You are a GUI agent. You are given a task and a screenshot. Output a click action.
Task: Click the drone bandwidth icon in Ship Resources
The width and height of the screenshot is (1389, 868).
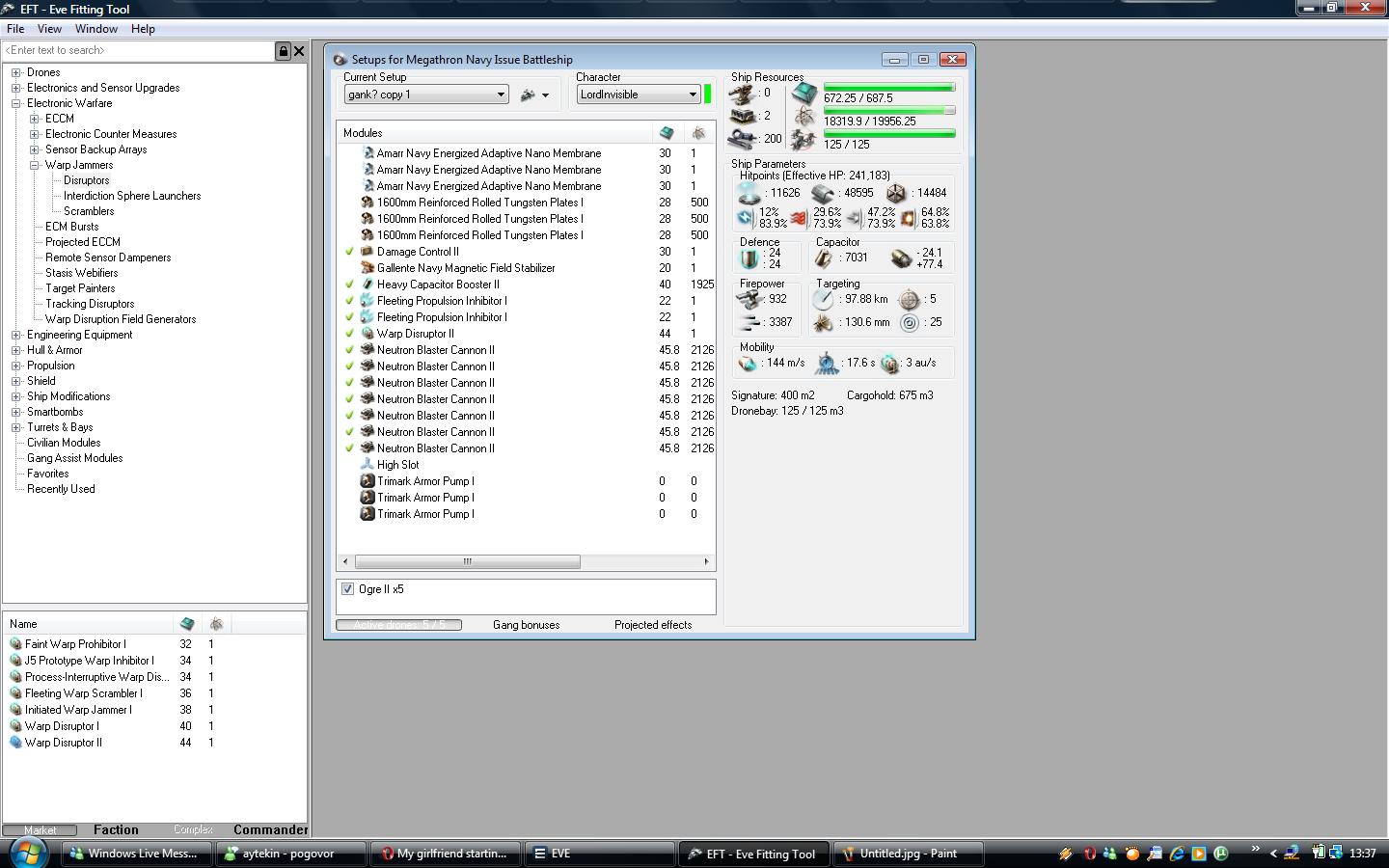pos(804,141)
